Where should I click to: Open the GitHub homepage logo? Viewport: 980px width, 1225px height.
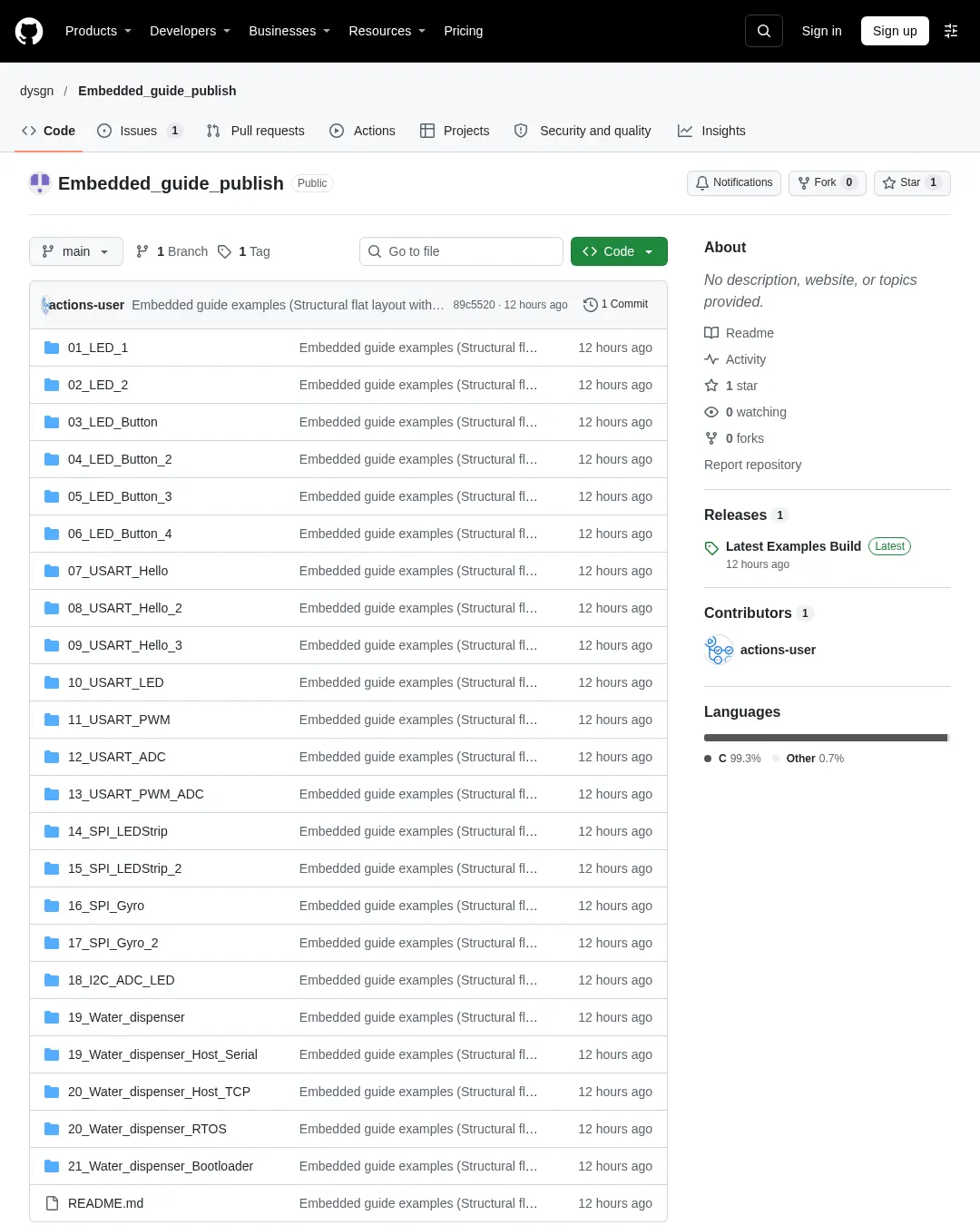[29, 31]
